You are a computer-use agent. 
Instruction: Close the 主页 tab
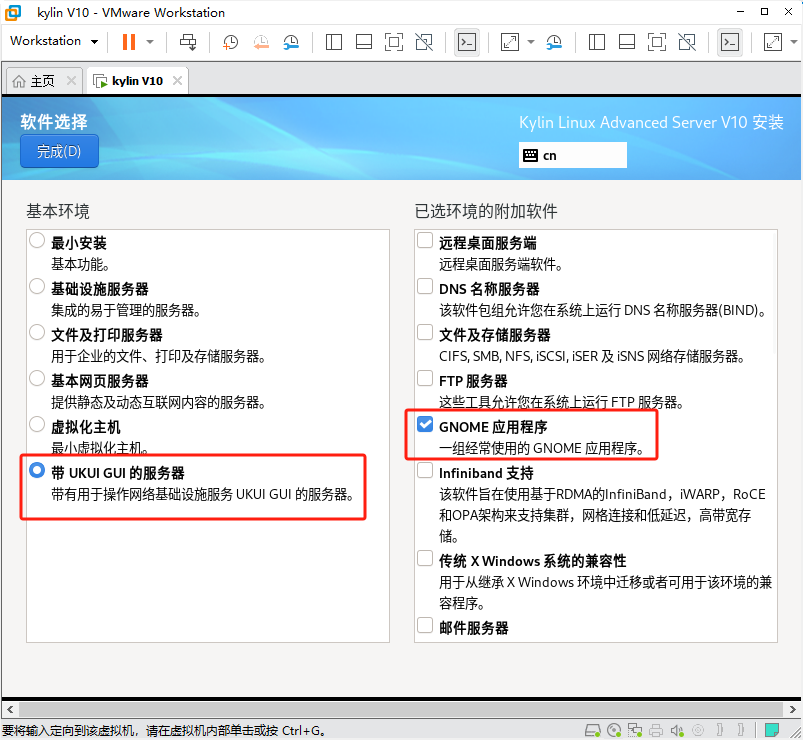(72, 80)
